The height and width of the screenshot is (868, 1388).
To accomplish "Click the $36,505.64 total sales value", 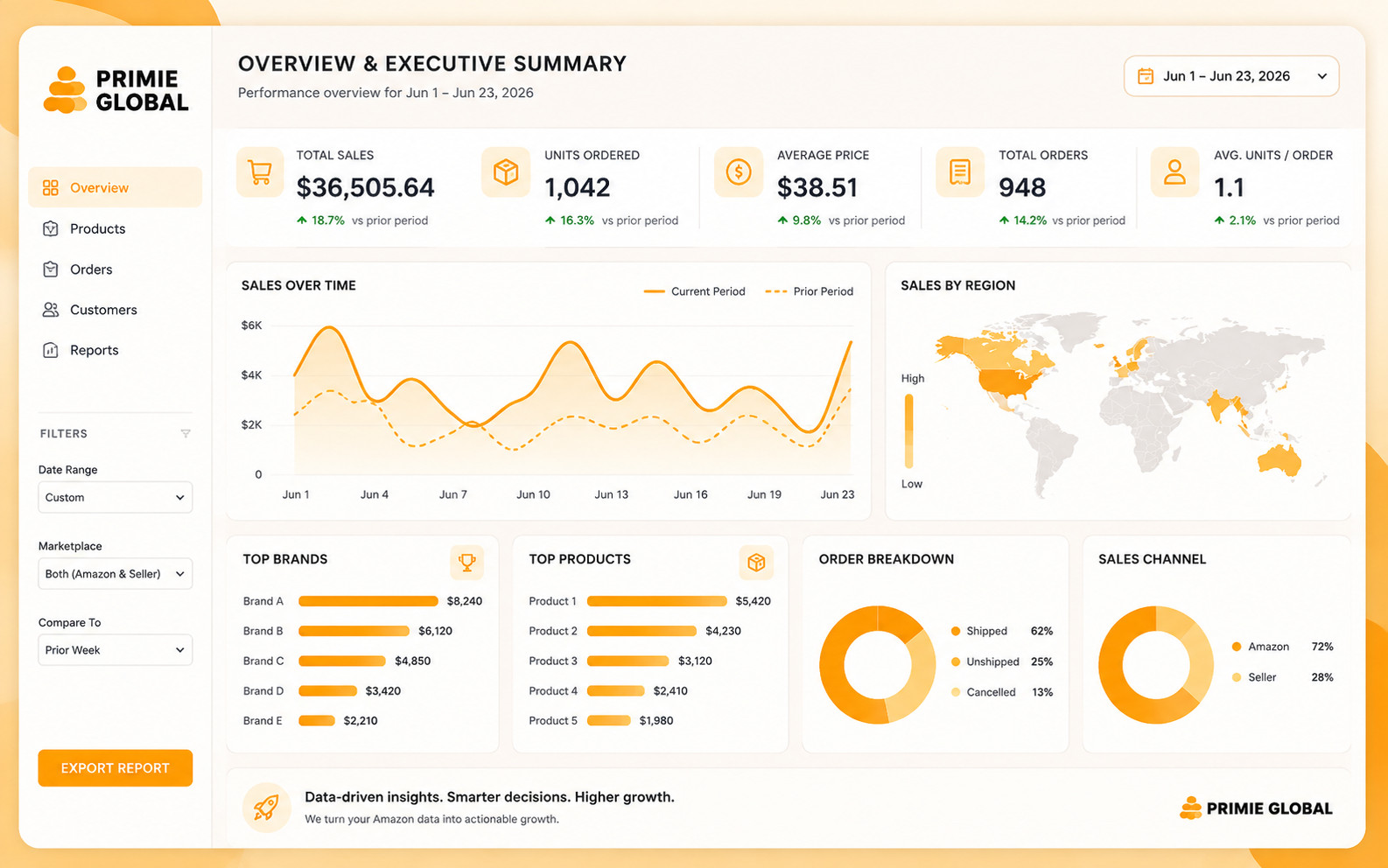I will point(365,187).
